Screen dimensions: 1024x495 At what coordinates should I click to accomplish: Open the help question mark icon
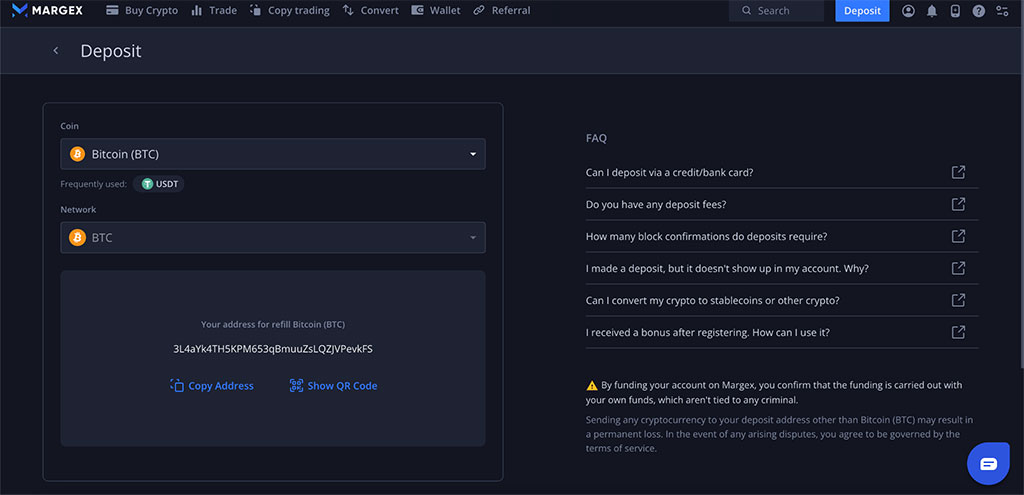[x=978, y=10]
